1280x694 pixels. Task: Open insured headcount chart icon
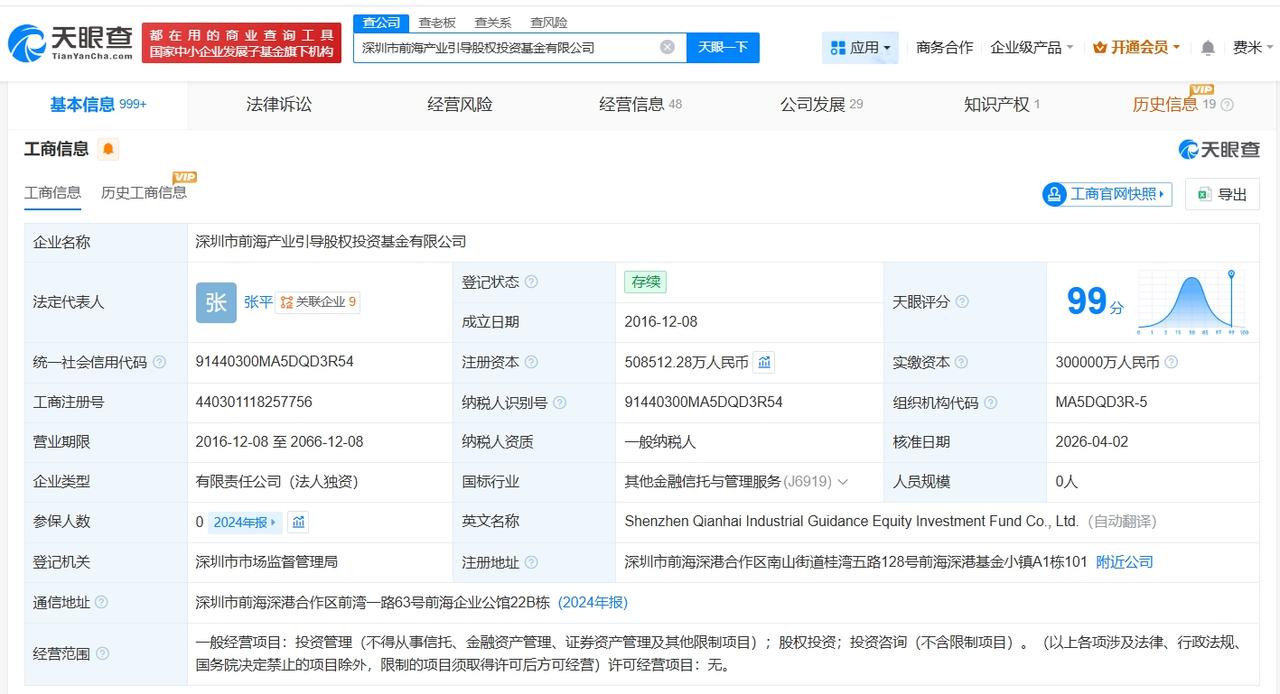click(298, 522)
